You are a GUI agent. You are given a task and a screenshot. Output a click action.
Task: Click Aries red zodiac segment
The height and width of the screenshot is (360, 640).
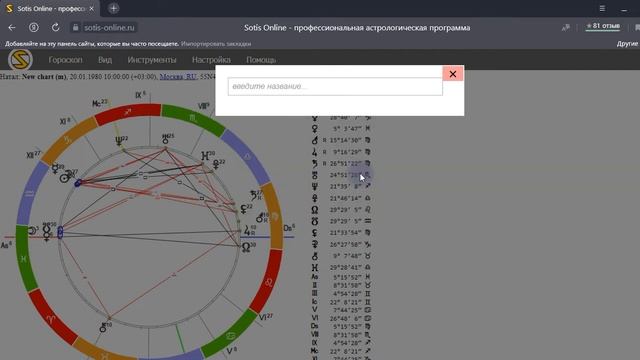[51, 319]
